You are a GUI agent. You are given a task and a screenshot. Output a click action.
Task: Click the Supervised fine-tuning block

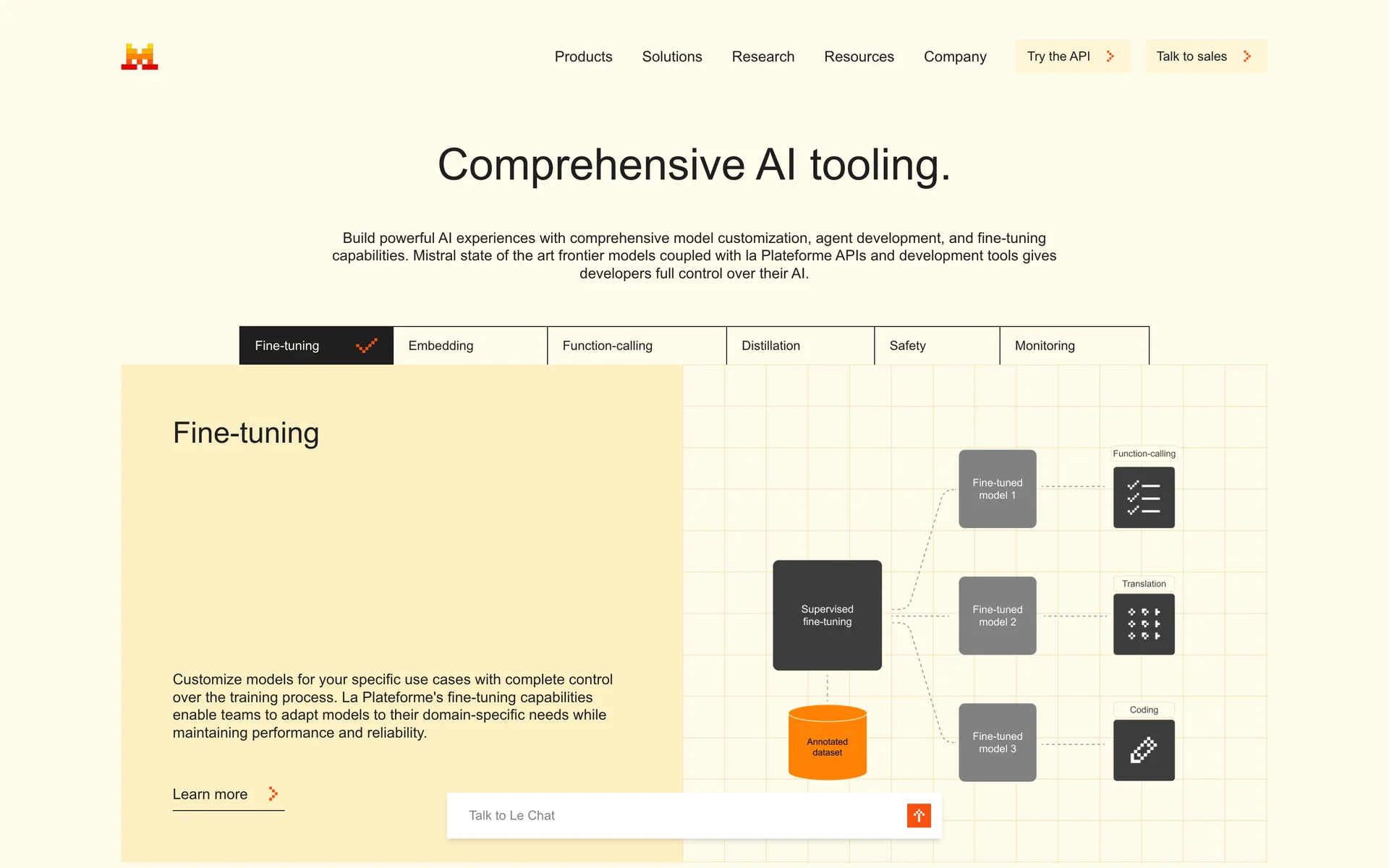(x=827, y=615)
